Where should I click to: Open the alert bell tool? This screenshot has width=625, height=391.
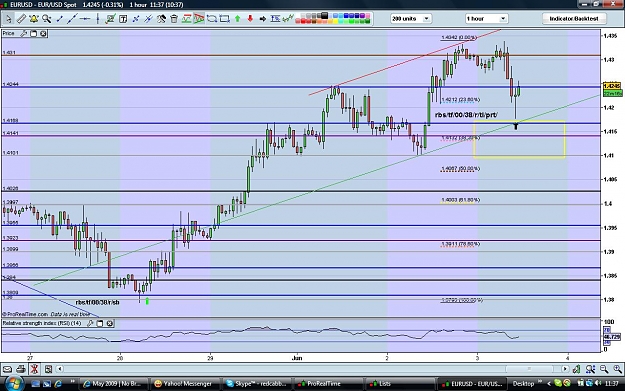click(x=34, y=19)
